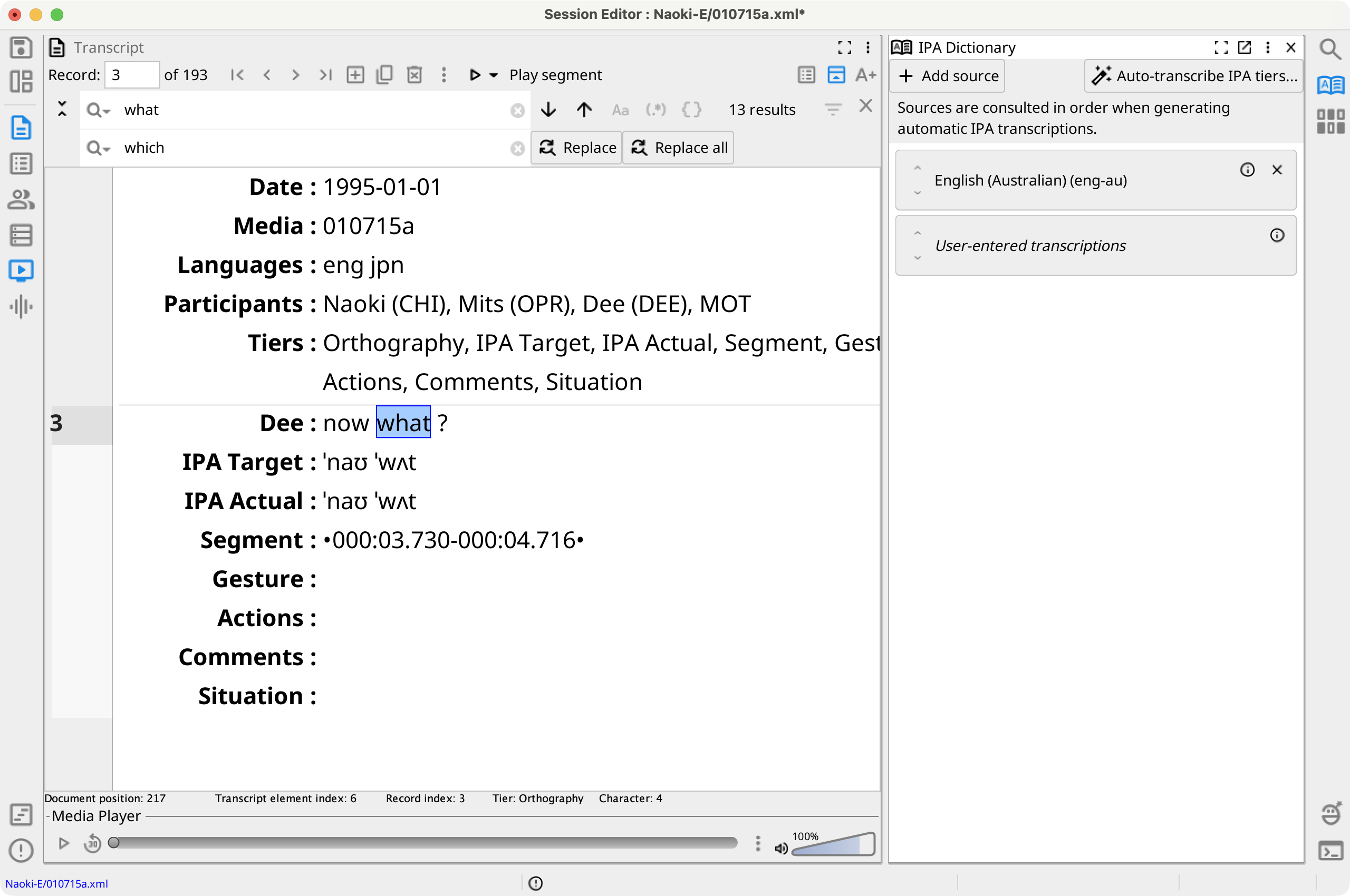
Task: Click Auto-transcribe IPA tiers button
Action: coord(1194,76)
